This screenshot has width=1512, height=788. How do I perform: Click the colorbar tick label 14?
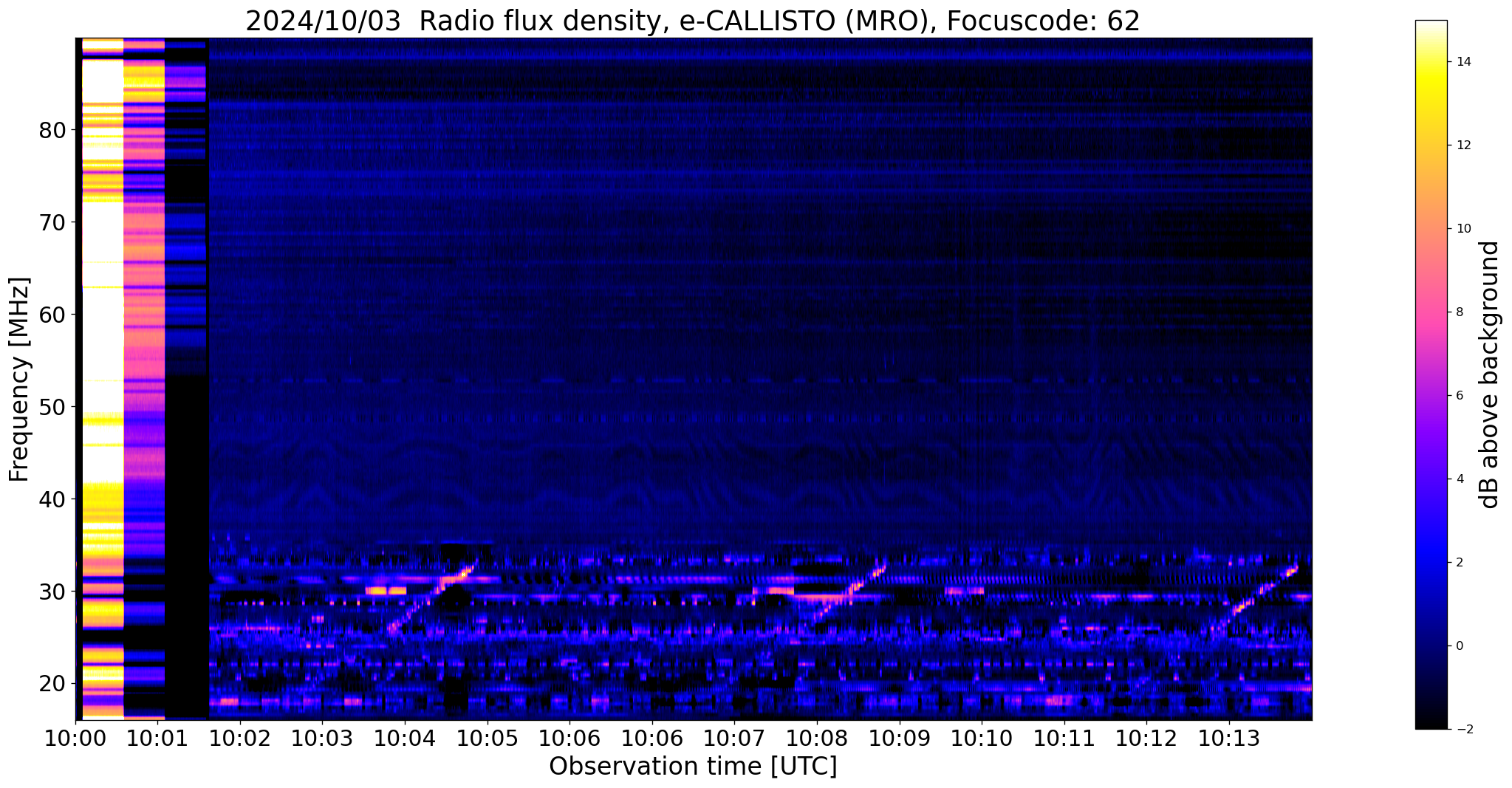pos(1463,62)
